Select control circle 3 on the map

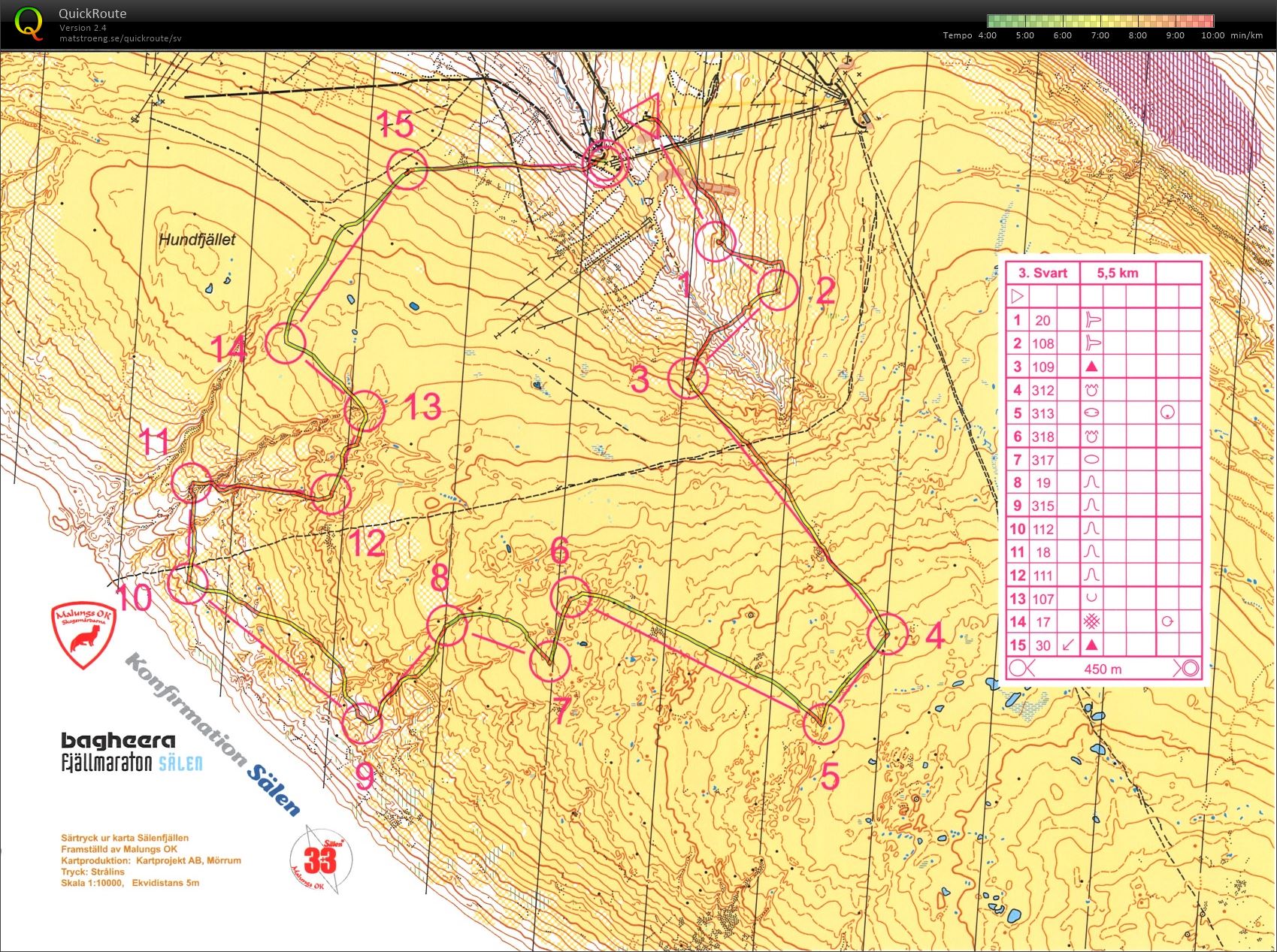[x=688, y=378]
